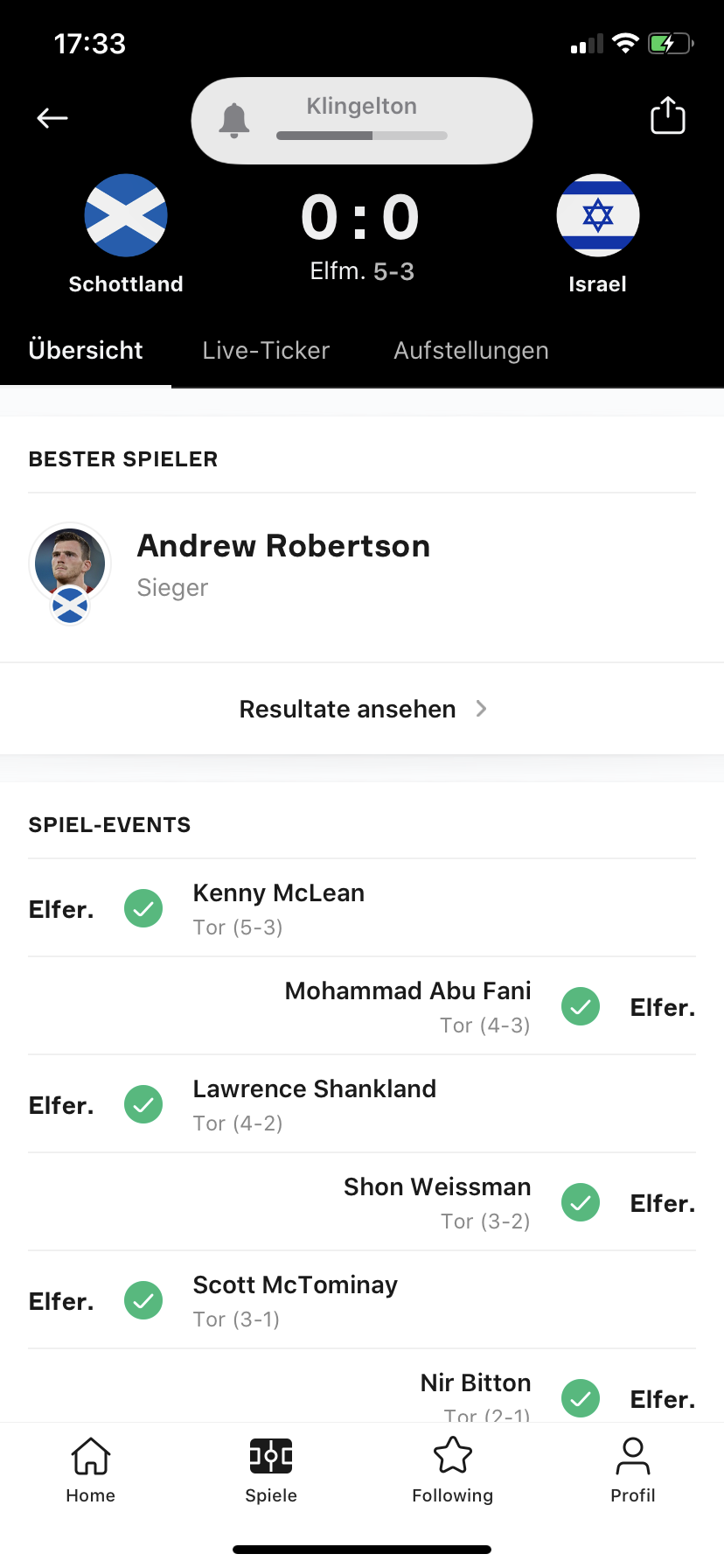The height and width of the screenshot is (1568, 724).
Task: Go to Home in the bottom bar
Action: point(91,1470)
